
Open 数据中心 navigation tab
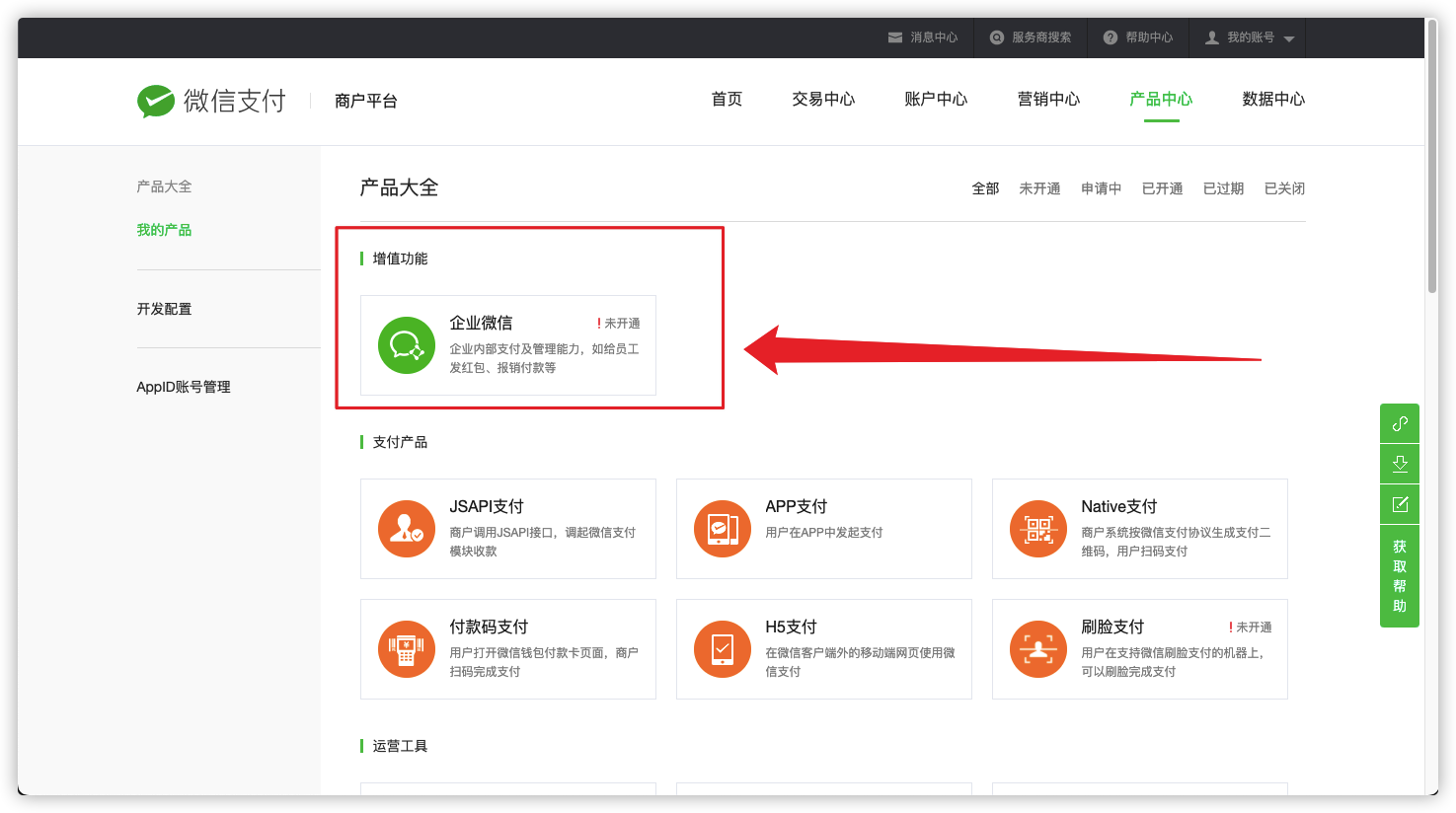point(1273,99)
